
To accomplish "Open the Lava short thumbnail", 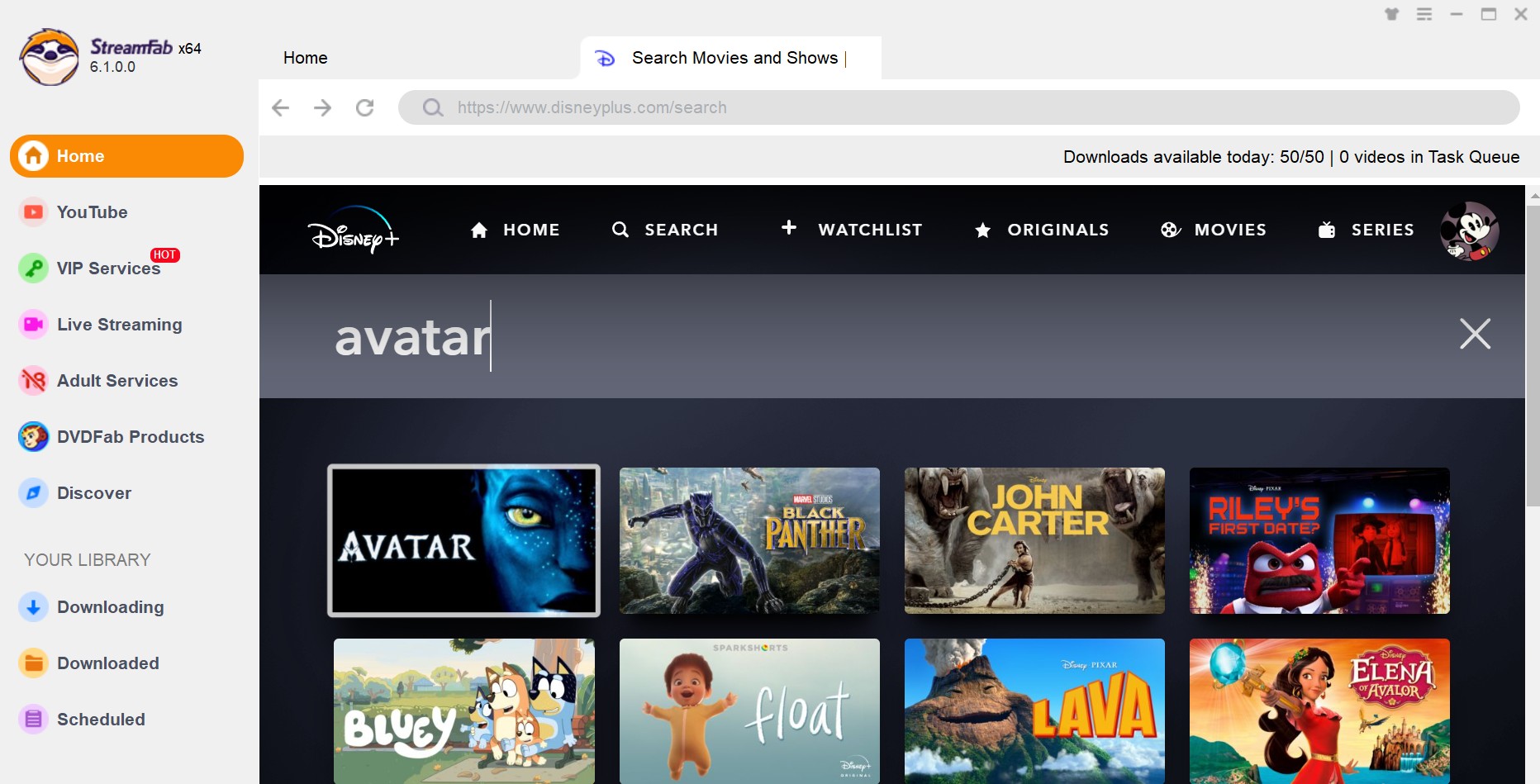I will coord(1034,711).
